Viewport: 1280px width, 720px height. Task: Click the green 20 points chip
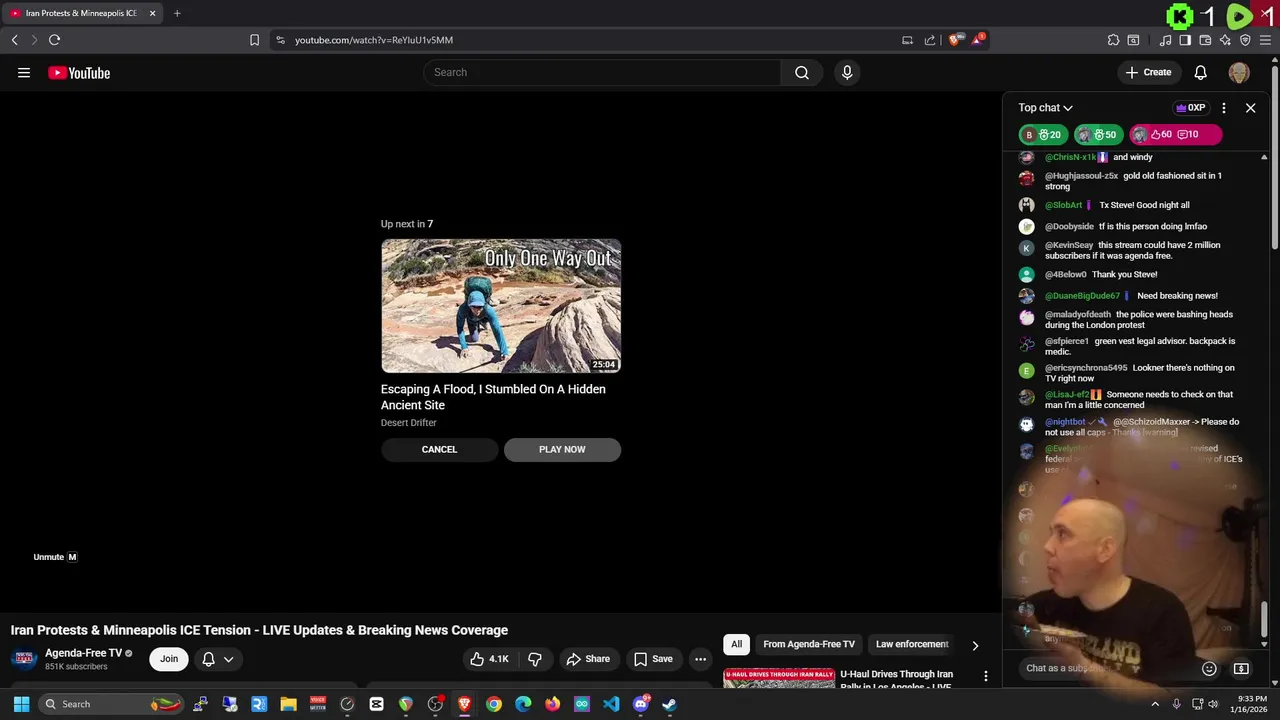coord(1043,134)
